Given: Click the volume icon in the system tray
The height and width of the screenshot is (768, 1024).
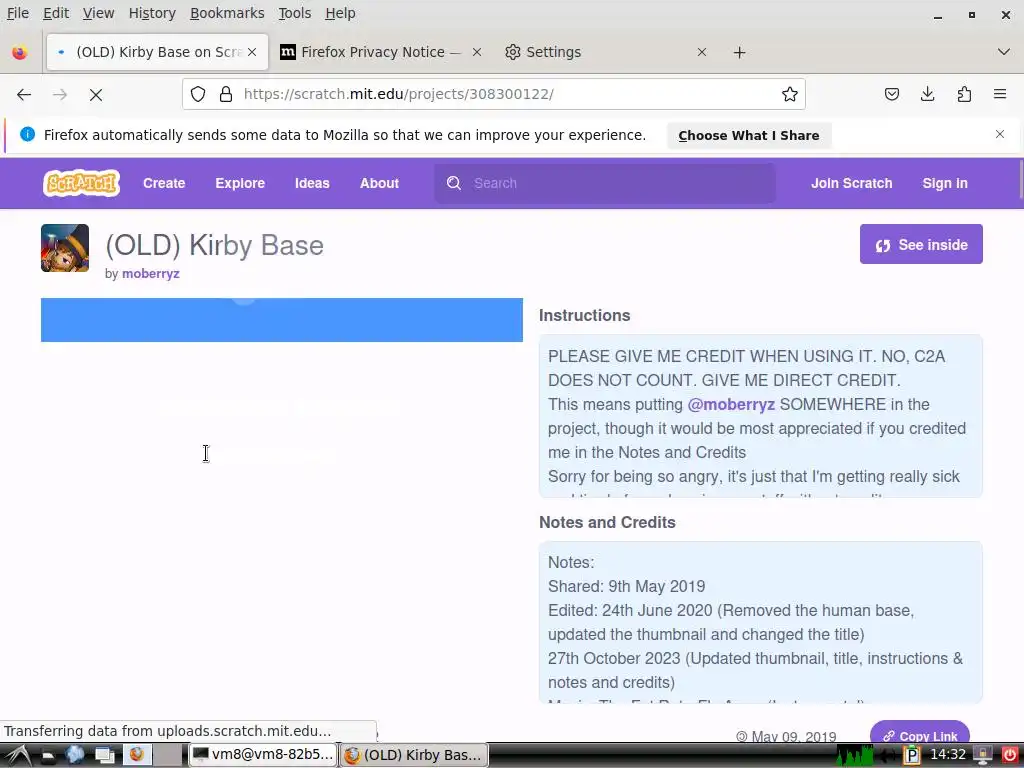Looking at the screenshot, I should [x=888, y=756].
